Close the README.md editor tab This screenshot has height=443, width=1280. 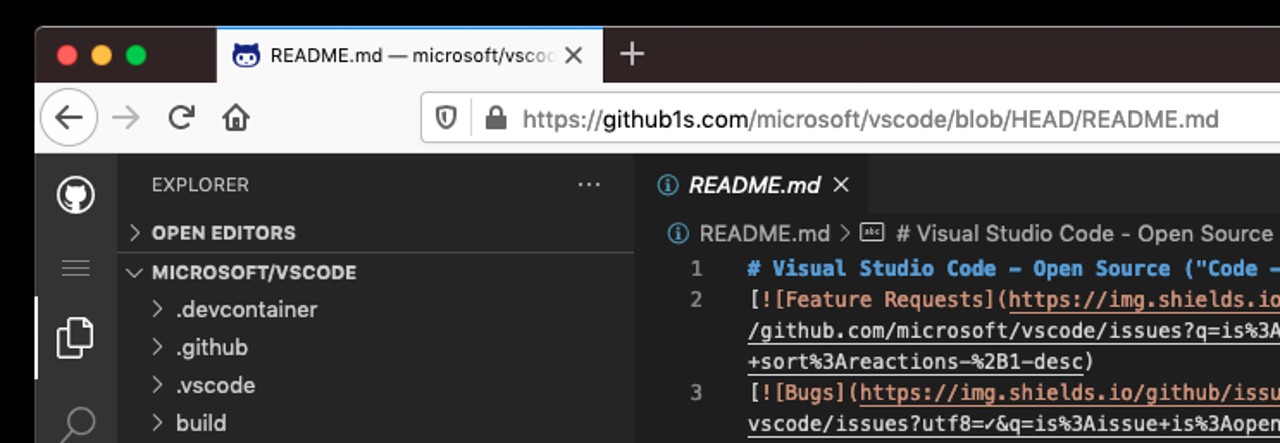tap(841, 185)
